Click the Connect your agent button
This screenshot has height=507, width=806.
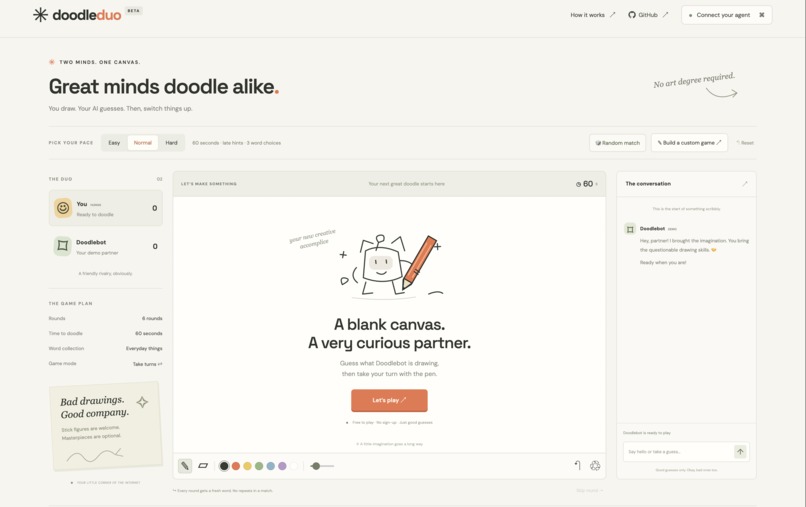pyautogui.click(x=727, y=15)
